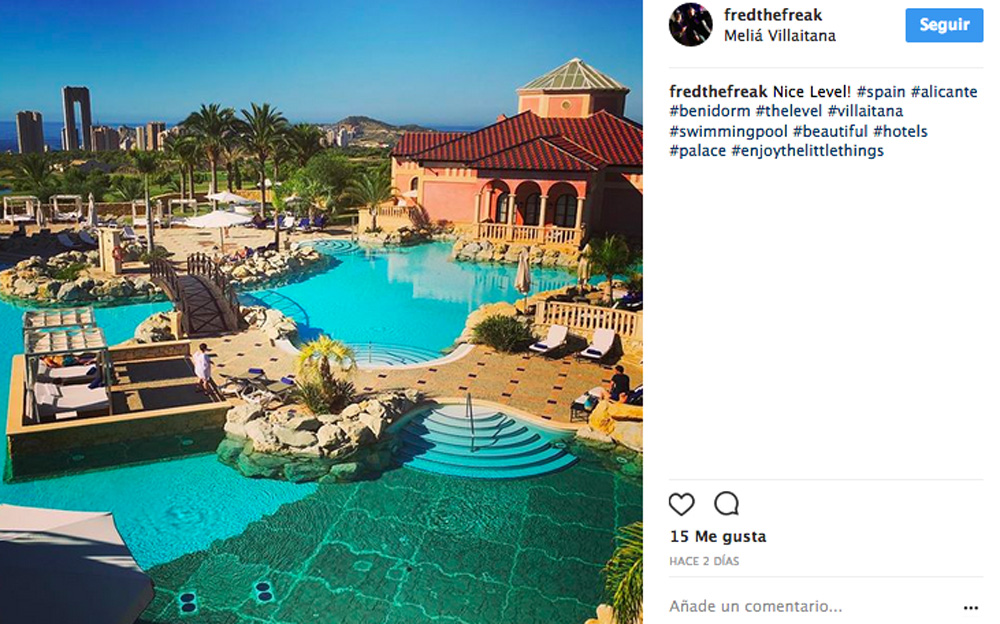Open the #hotels hashtag
The image size is (1000, 624).
click(901, 131)
